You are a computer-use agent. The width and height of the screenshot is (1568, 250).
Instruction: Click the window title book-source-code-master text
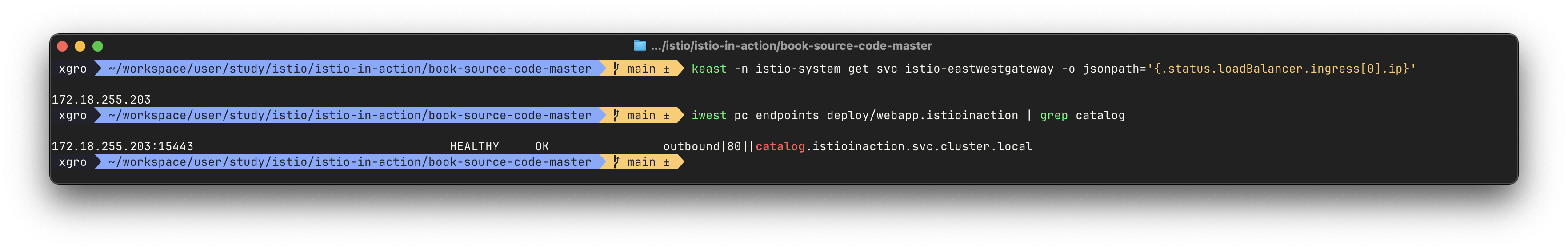pos(791,46)
